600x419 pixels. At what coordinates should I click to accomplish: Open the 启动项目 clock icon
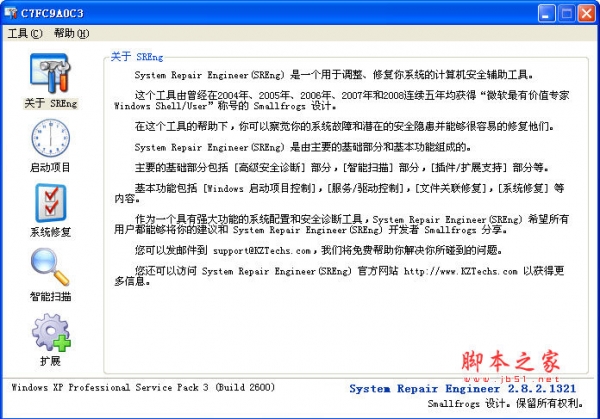(51, 138)
